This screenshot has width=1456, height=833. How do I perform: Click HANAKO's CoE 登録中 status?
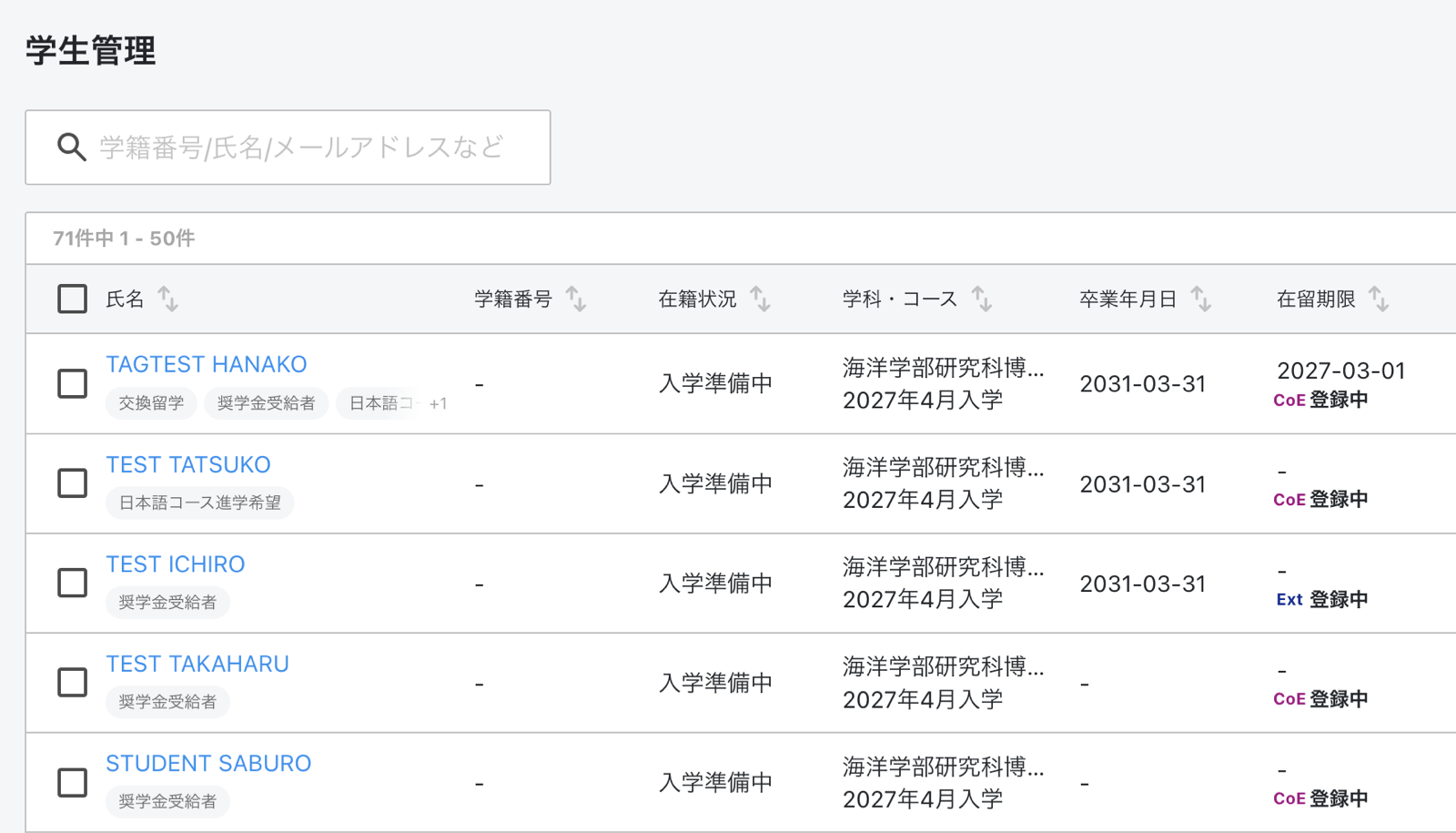tap(1320, 400)
